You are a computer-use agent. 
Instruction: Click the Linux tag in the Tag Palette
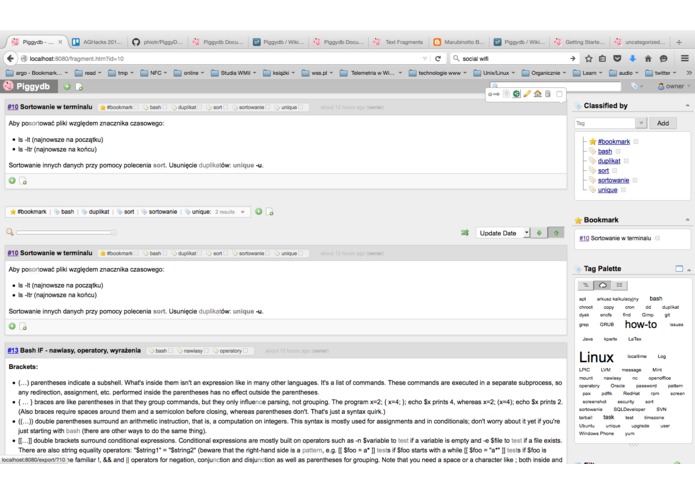(596, 357)
